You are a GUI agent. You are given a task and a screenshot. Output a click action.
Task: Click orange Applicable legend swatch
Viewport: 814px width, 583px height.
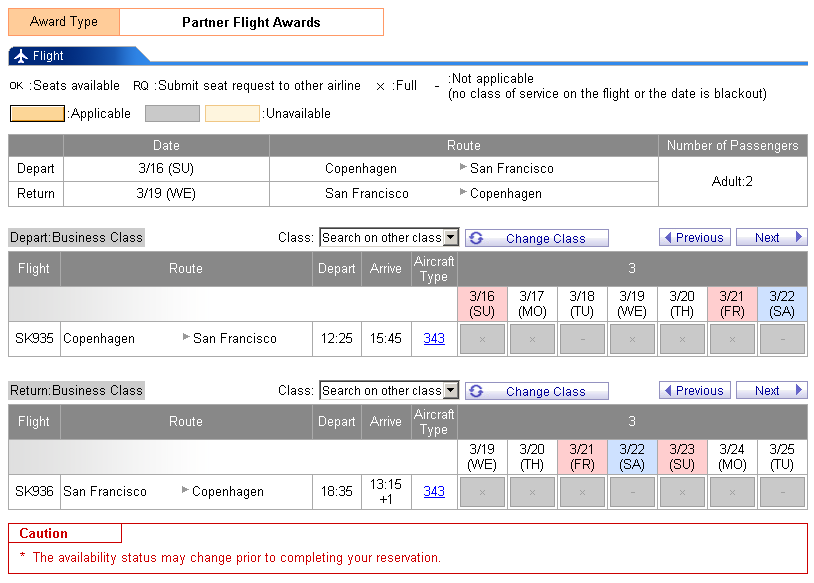tap(36, 114)
